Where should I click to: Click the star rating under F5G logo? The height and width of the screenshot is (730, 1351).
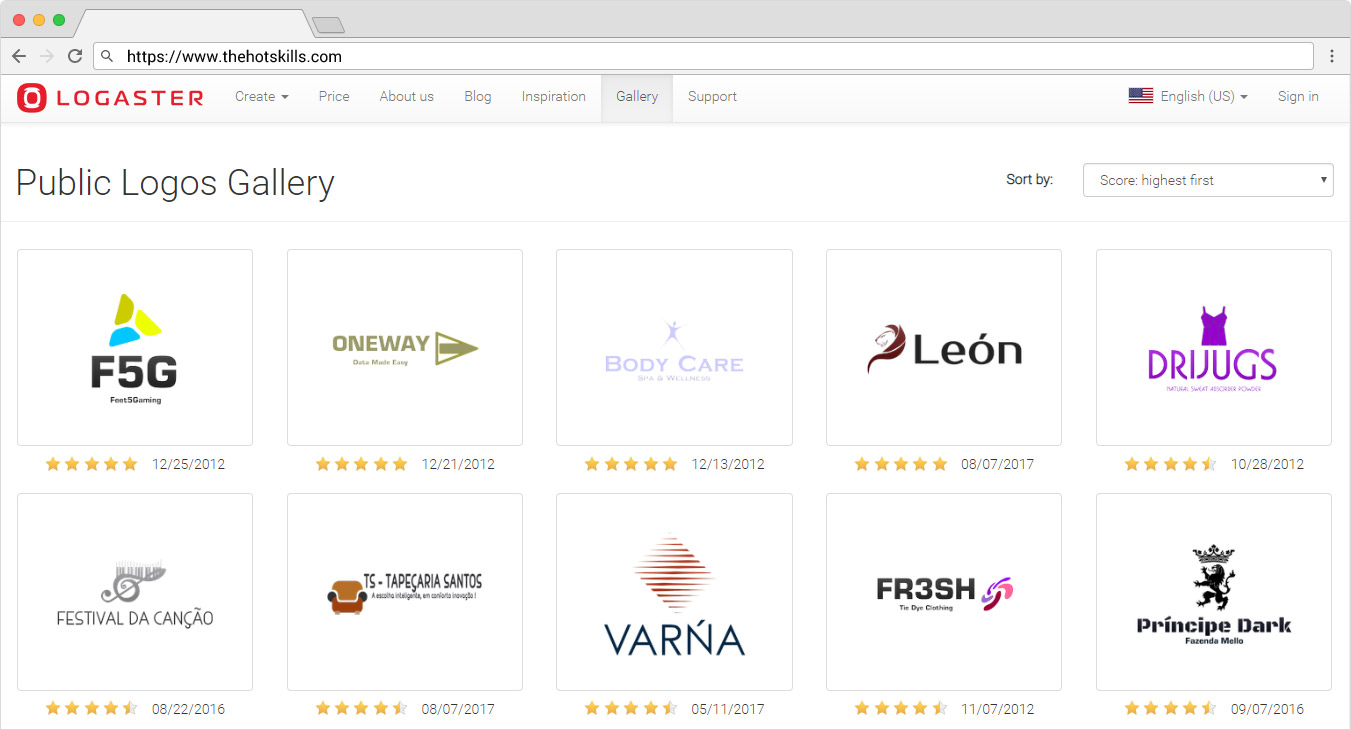pos(91,464)
